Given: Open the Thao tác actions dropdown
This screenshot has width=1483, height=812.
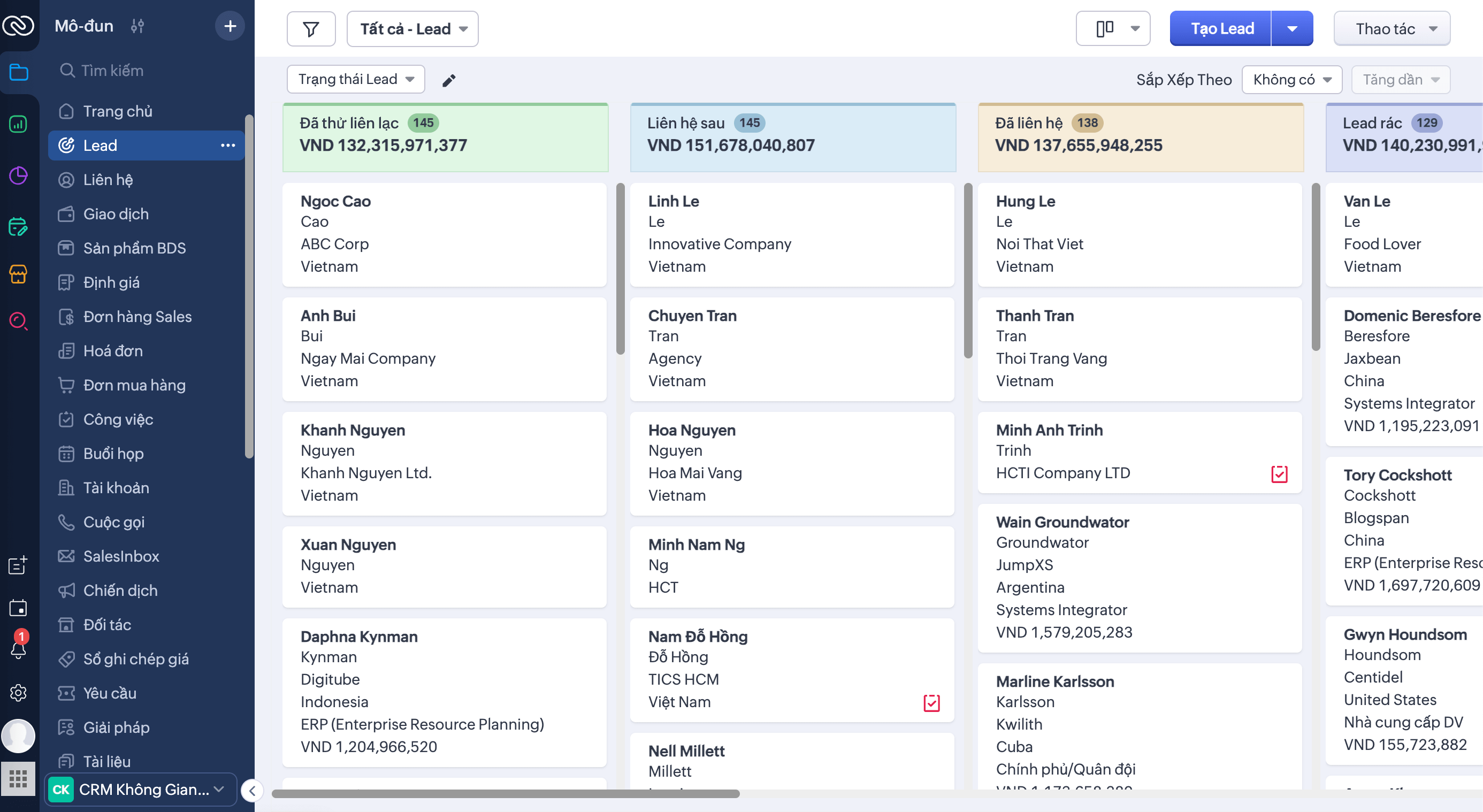Looking at the screenshot, I should (x=1392, y=29).
